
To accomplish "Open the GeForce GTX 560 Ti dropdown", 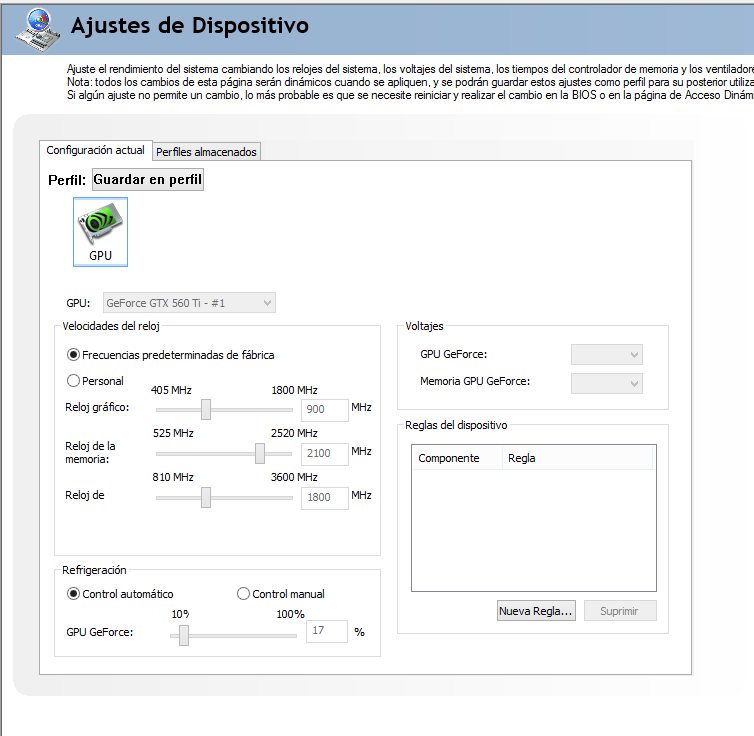I will tap(189, 303).
